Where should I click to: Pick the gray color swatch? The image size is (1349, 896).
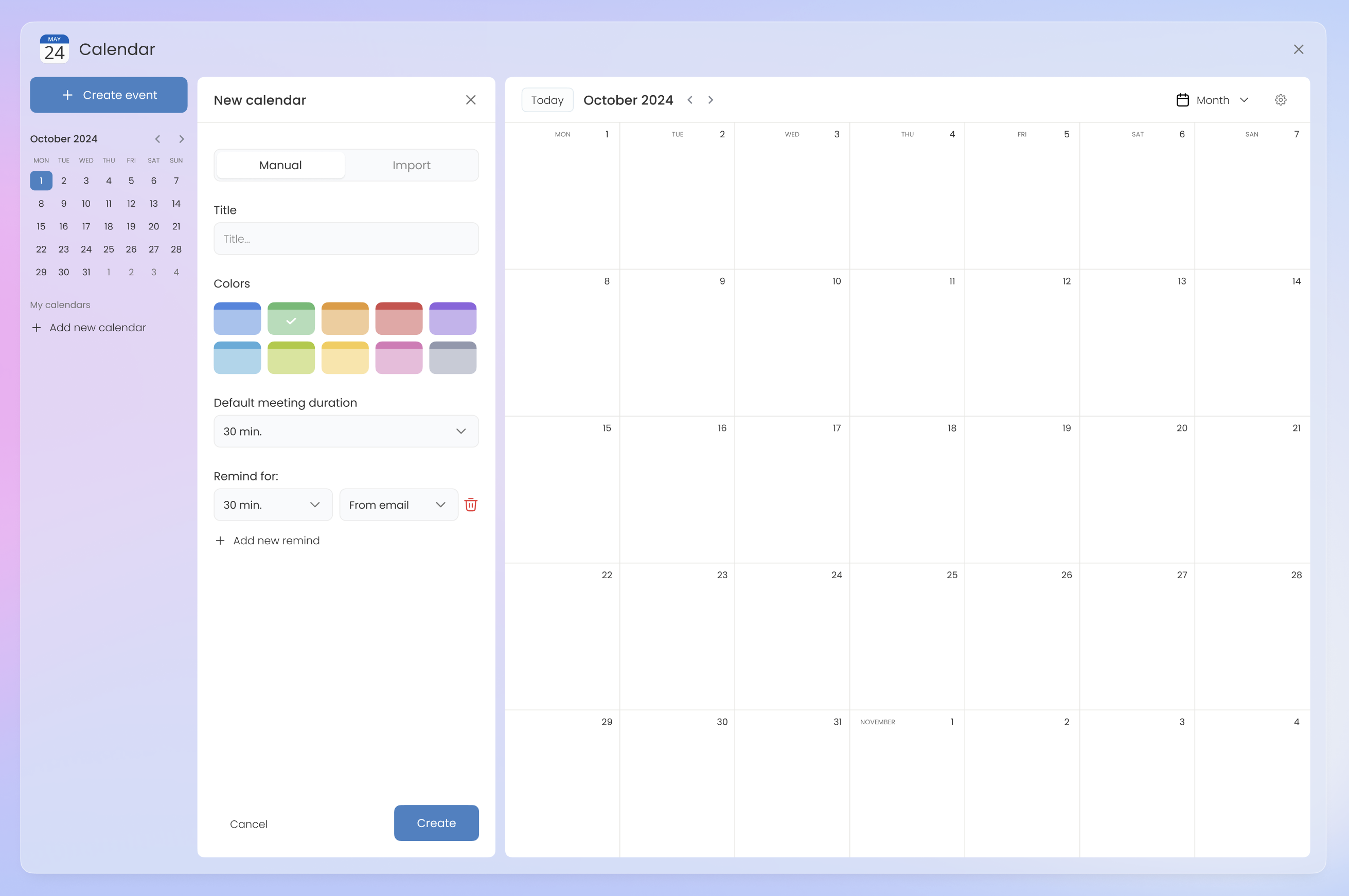[453, 357]
